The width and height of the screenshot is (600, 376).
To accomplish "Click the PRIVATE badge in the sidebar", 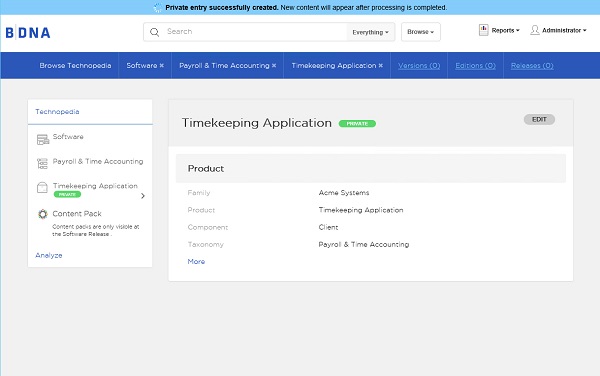I will click(67, 194).
